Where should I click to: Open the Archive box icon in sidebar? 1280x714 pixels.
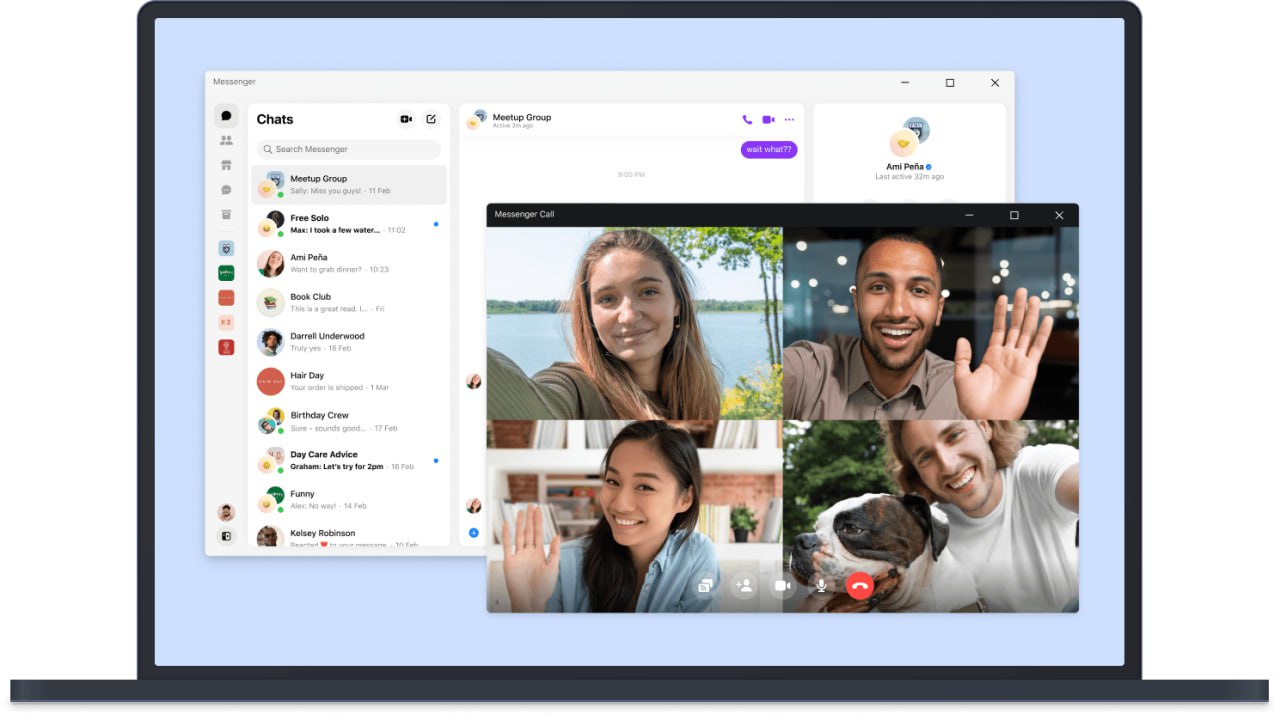point(227,214)
